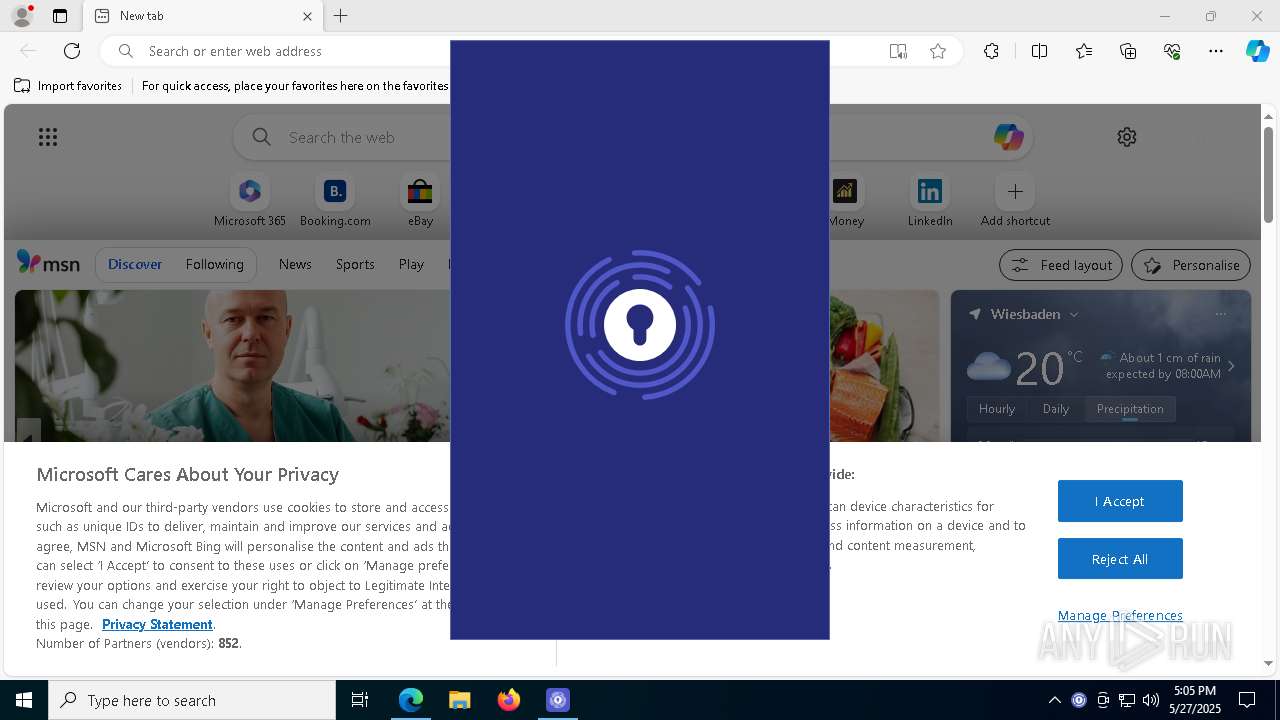Open the app launcher grid icon

48,137
